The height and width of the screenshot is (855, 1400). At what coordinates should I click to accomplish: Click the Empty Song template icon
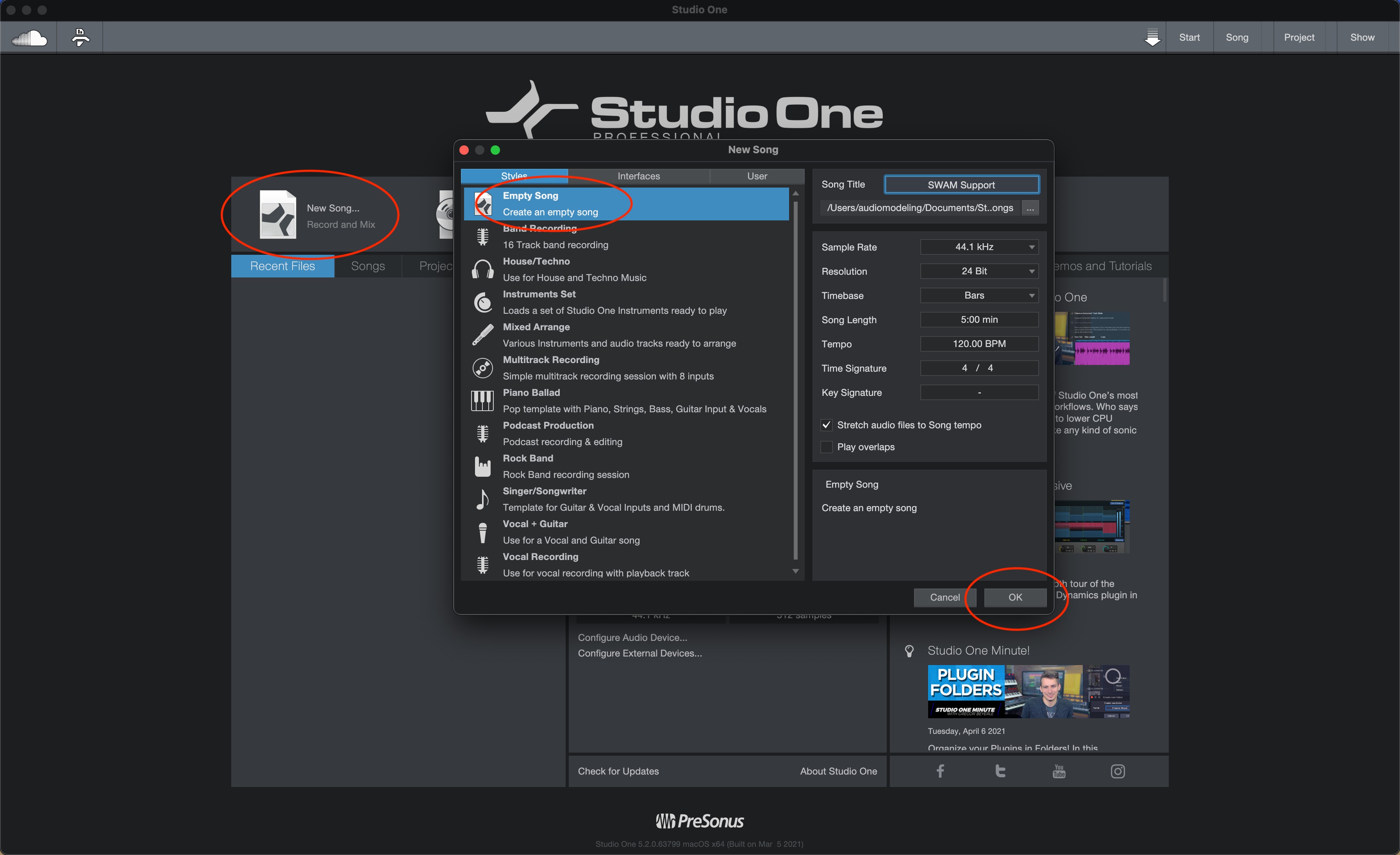(x=483, y=204)
